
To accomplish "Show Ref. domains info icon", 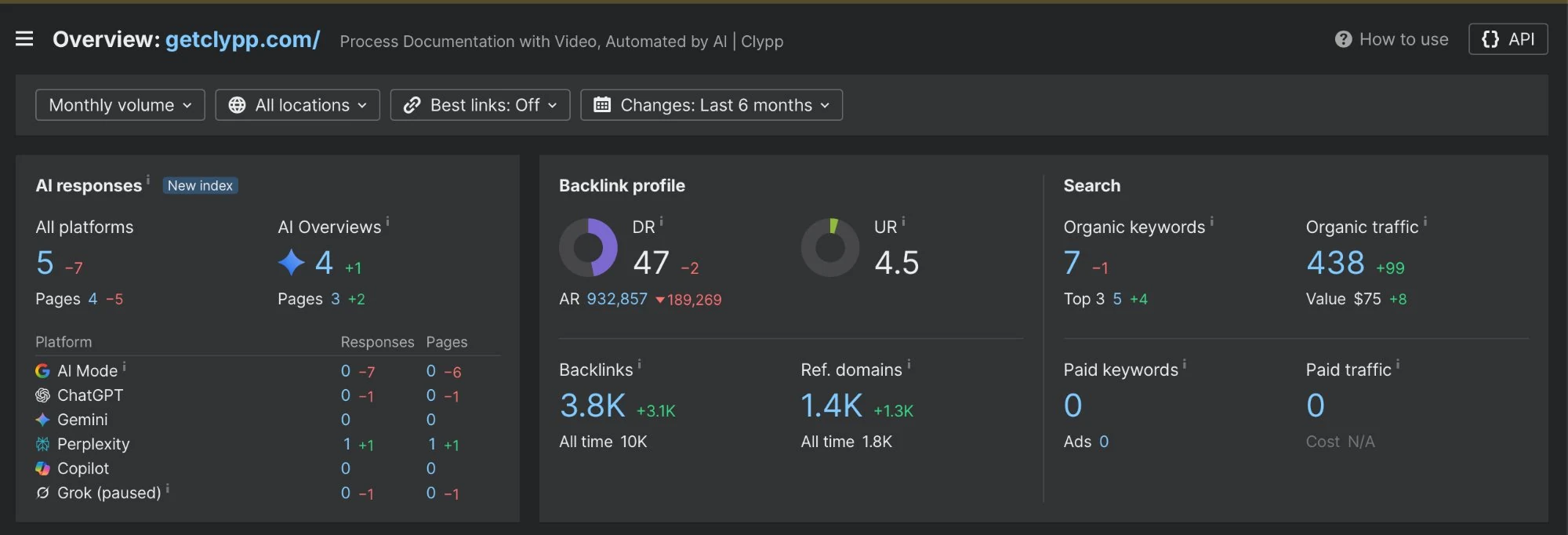I will tap(909, 365).
